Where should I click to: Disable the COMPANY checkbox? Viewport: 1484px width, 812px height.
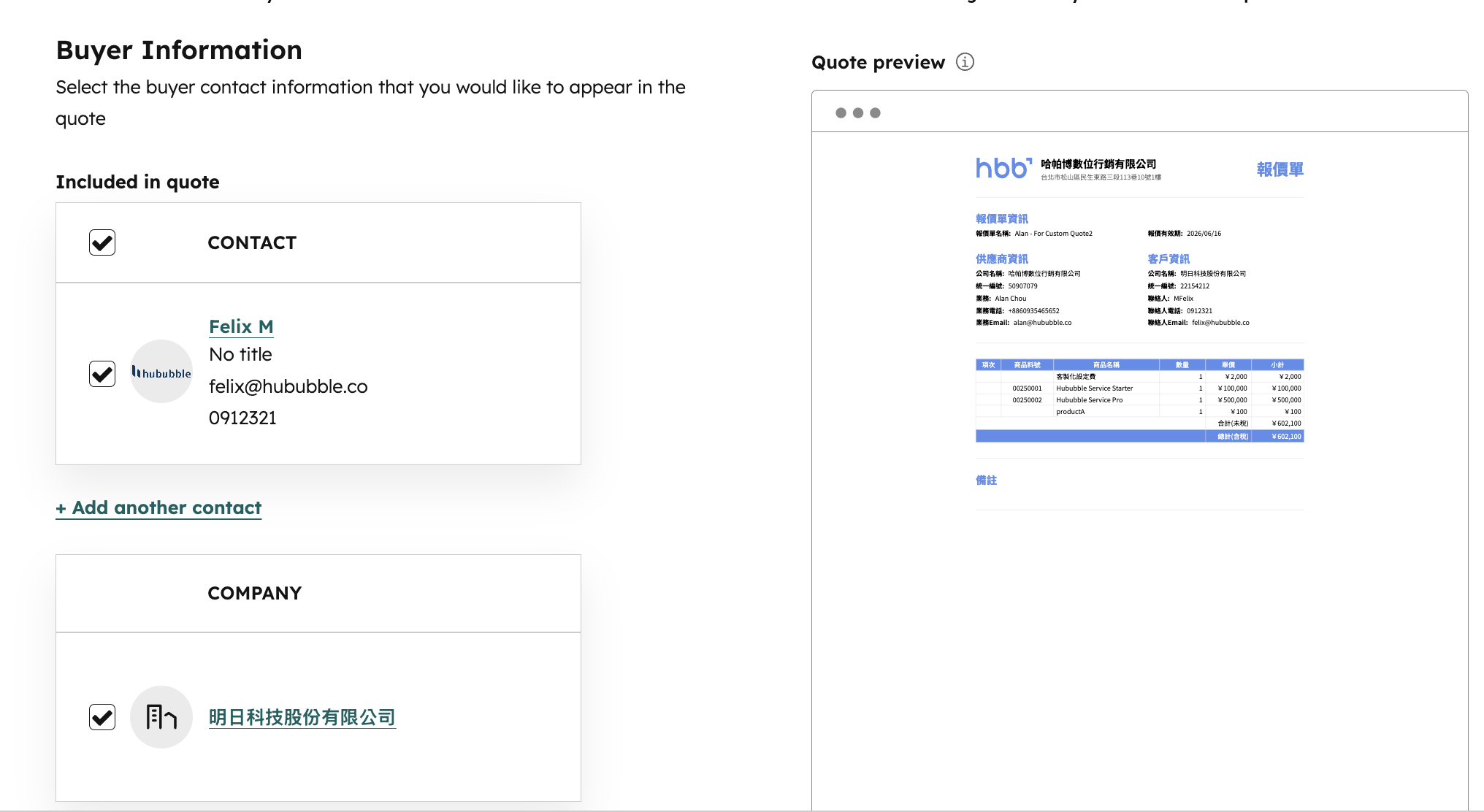pyautogui.click(x=102, y=717)
